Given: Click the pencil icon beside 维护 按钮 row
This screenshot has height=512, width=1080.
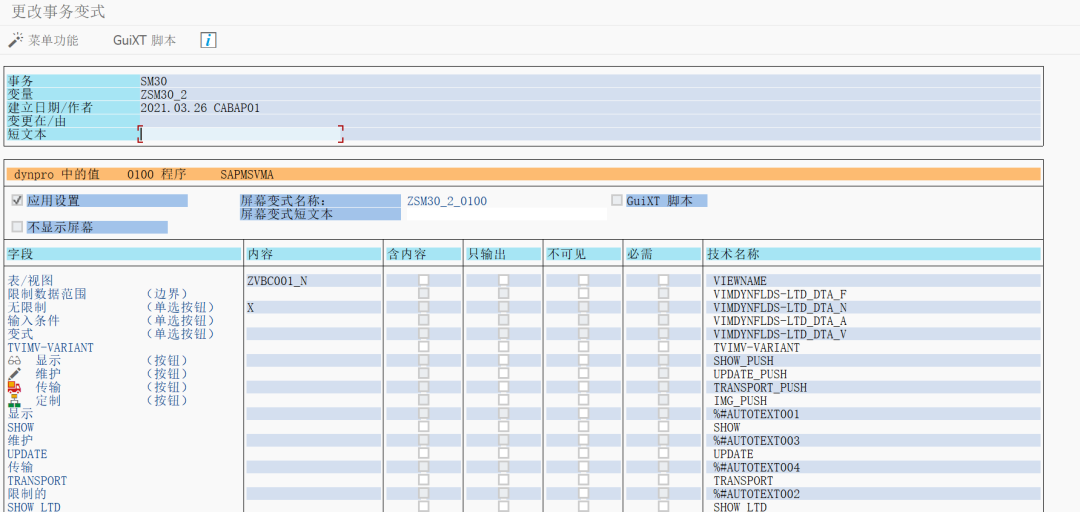Looking at the screenshot, I should (x=15, y=373).
